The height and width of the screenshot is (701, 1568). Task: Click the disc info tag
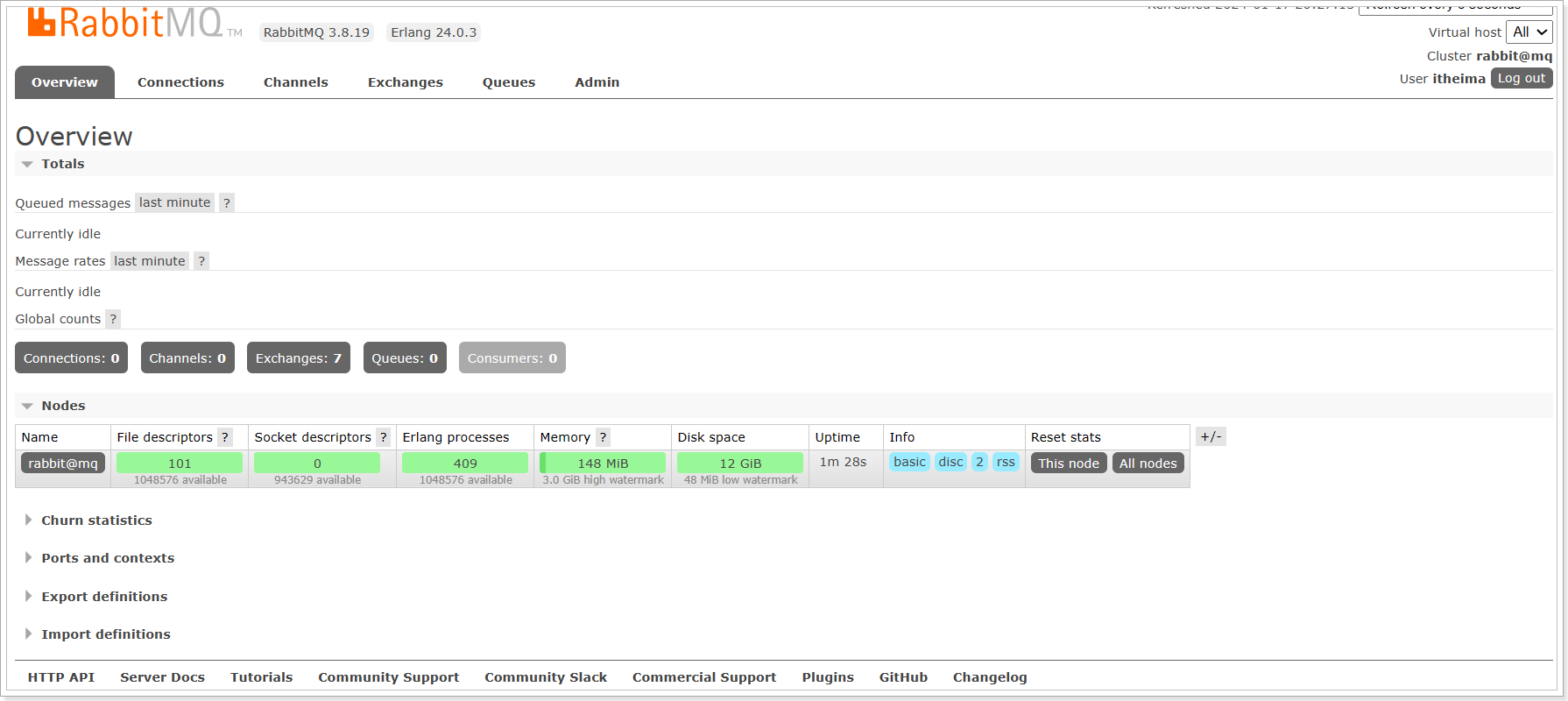[950, 462]
